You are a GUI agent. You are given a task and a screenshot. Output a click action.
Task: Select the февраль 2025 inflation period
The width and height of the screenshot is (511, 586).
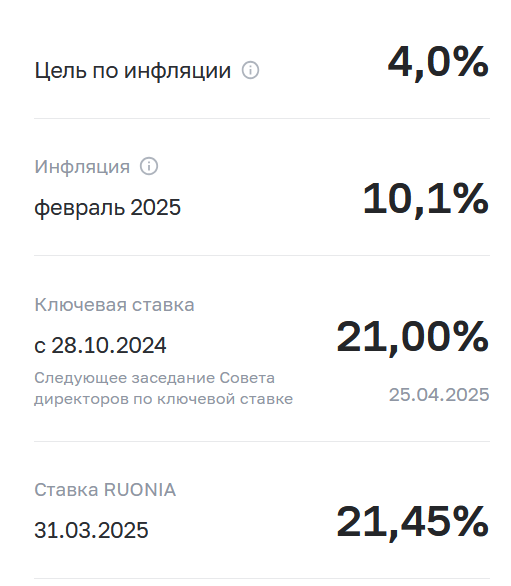click(x=108, y=207)
